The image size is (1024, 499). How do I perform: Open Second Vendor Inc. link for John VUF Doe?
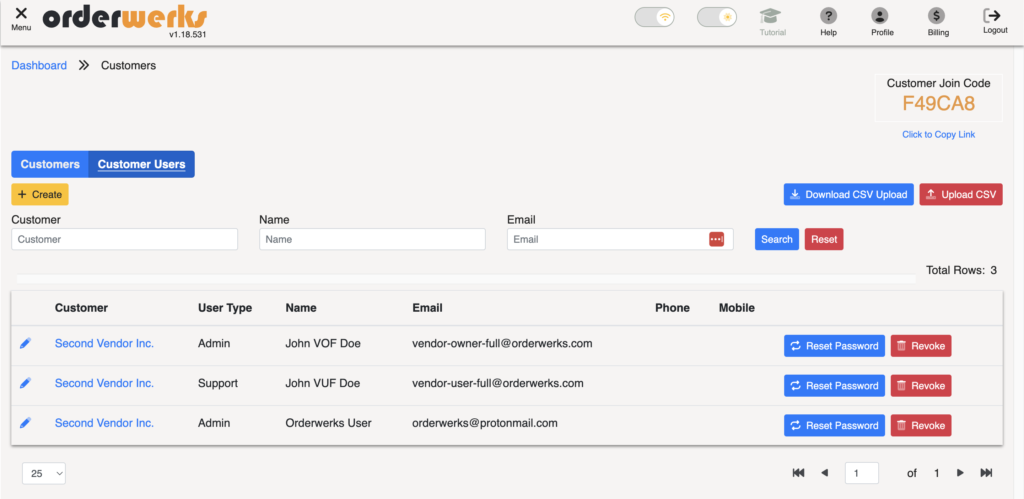[104, 383]
